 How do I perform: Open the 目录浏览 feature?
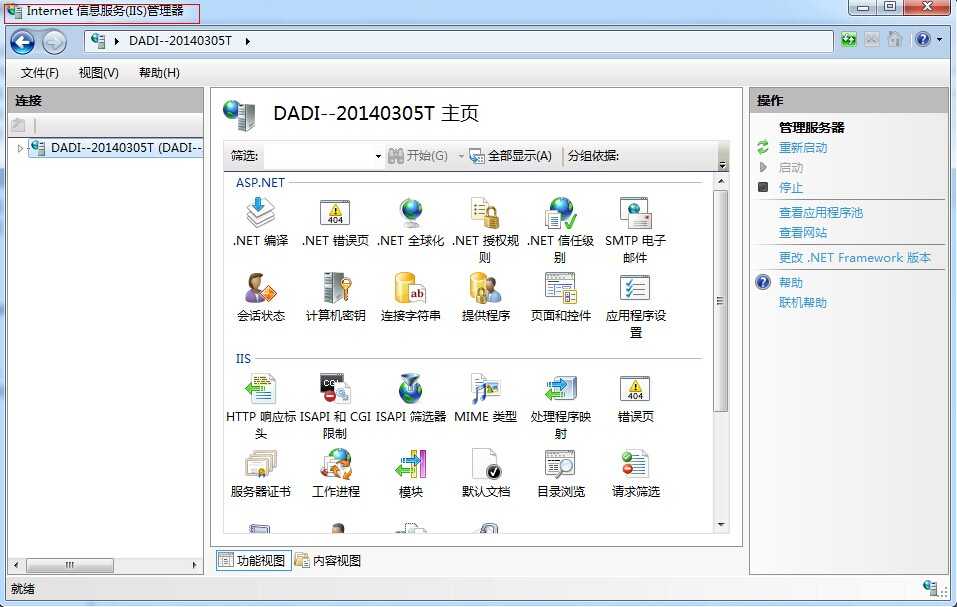(x=560, y=473)
